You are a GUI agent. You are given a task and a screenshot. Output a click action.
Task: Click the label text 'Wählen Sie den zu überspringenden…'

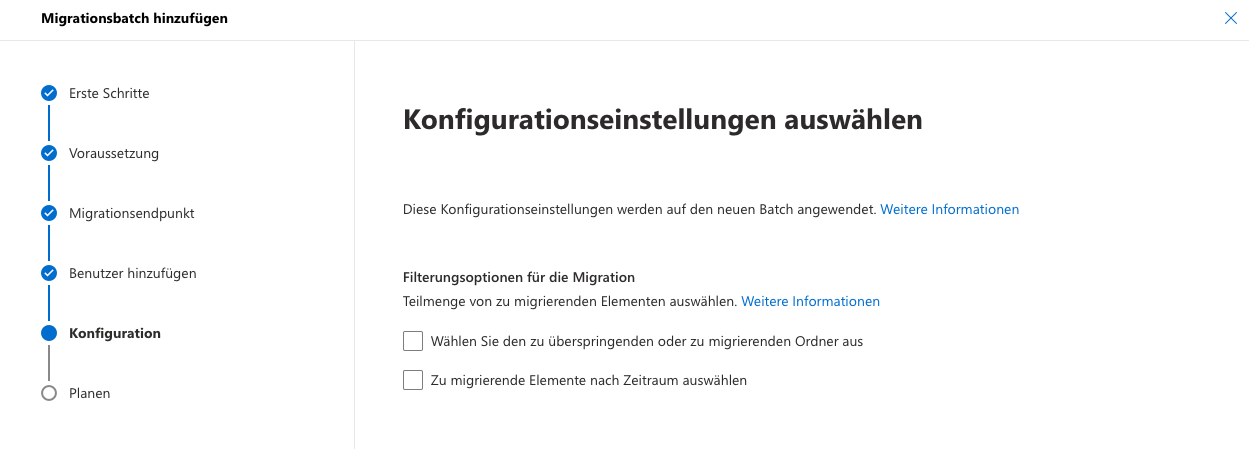646,341
